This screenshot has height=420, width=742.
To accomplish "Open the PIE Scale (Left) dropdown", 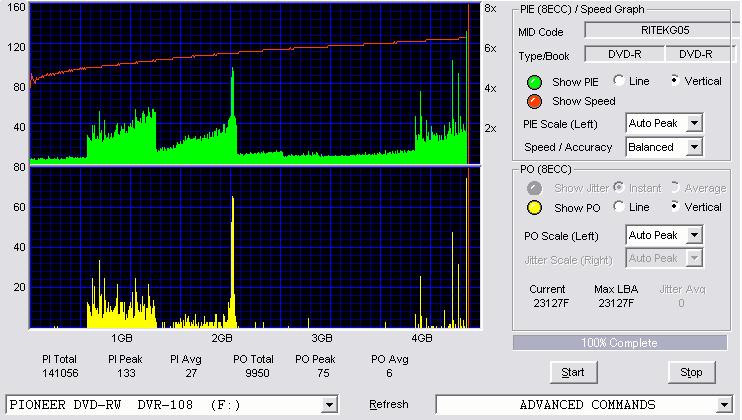I will 694,123.
